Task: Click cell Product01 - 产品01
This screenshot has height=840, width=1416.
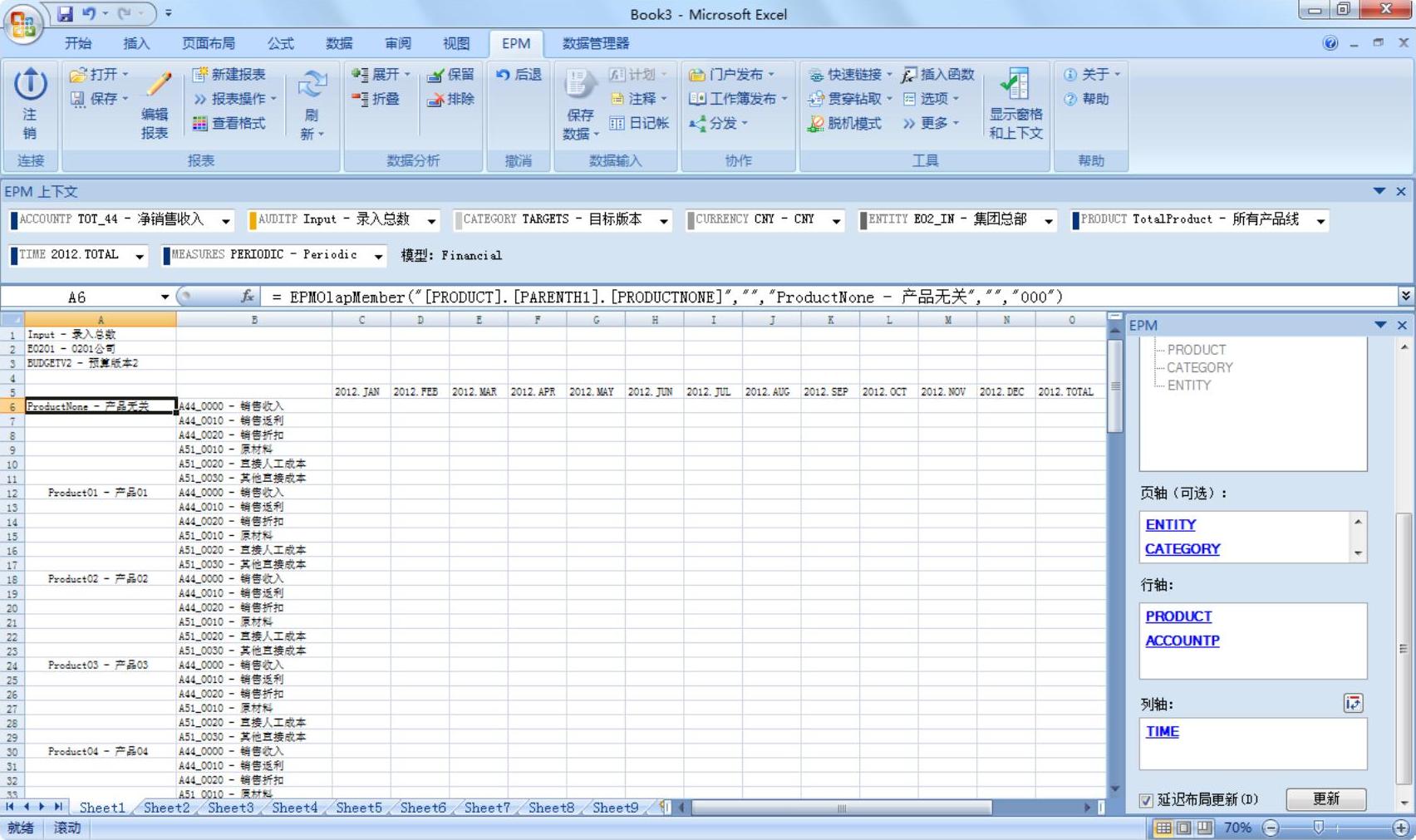Action: coord(100,493)
